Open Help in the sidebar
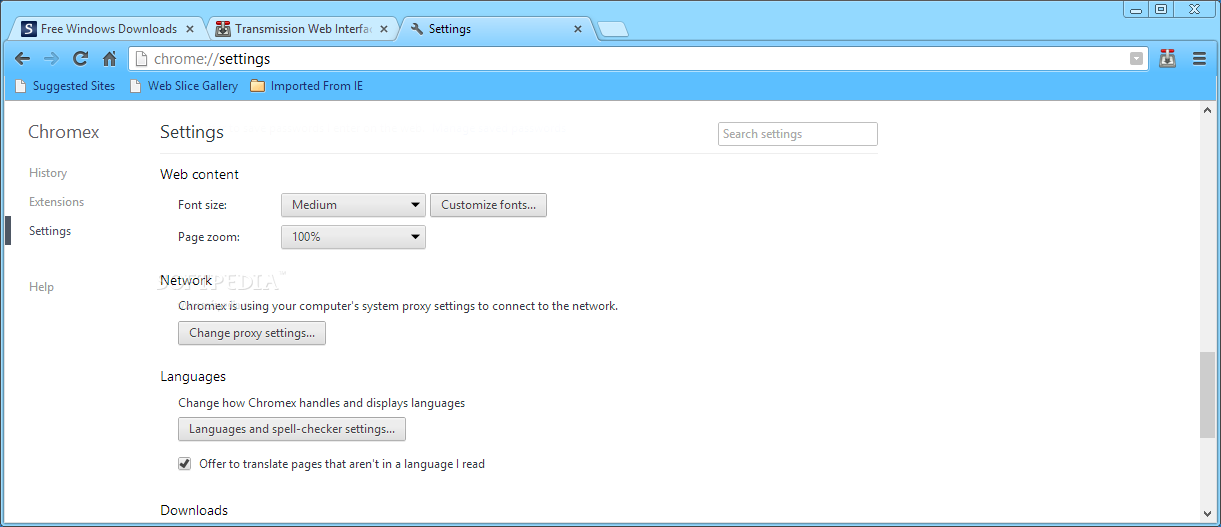Image resolution: width=1221 pixels, height=527 pixels. (41, 287)
